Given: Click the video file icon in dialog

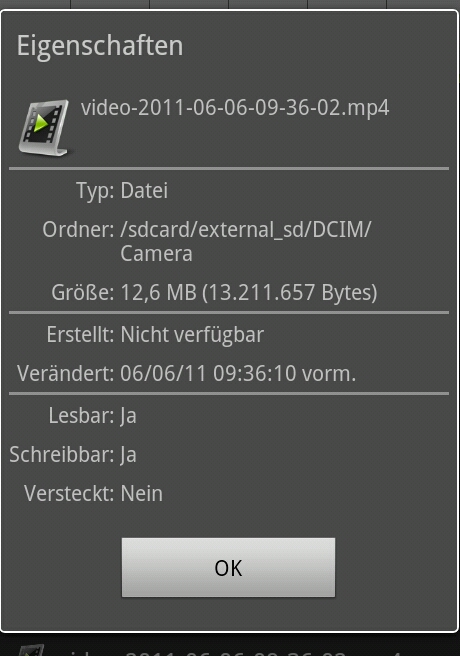Looking at the screenshot, I should click(x=44, y=128).
